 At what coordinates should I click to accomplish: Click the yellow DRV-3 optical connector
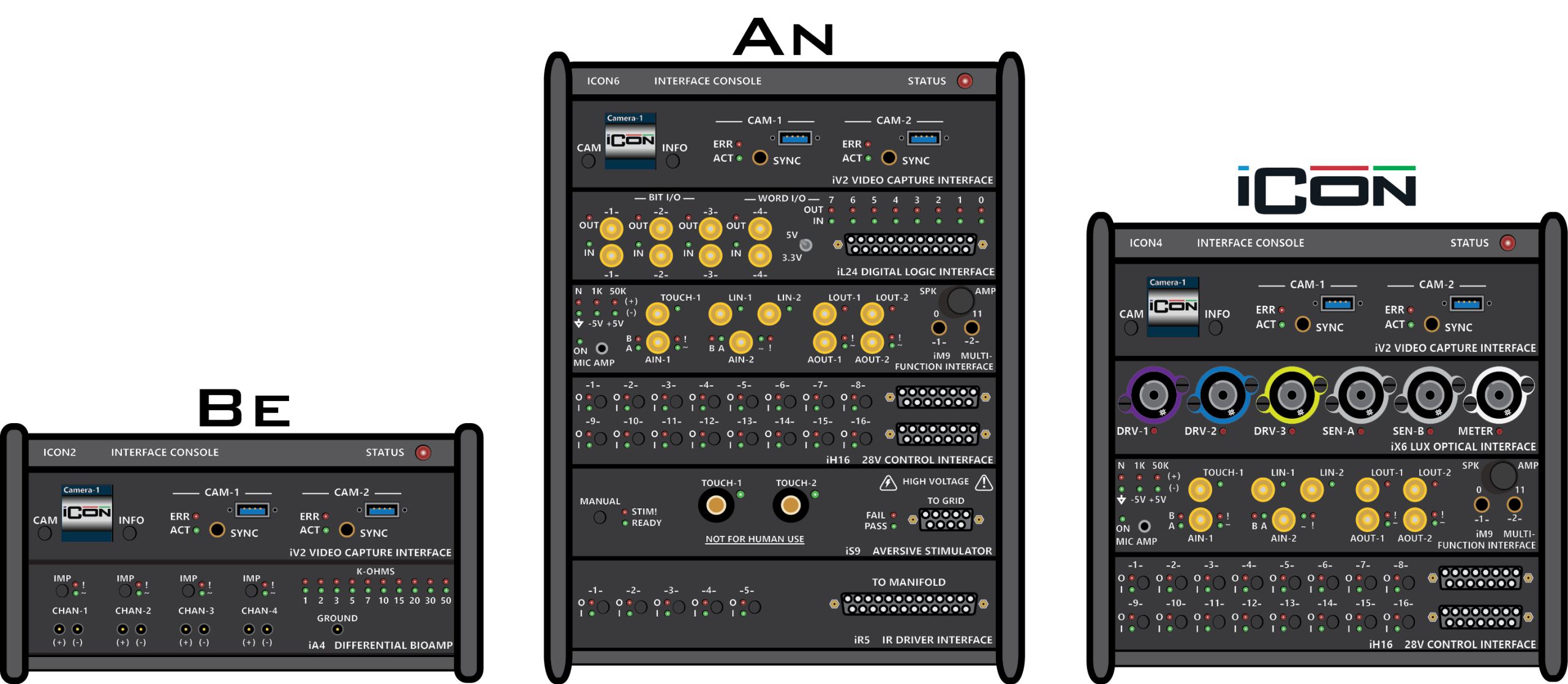click(x=1292, y=396)
